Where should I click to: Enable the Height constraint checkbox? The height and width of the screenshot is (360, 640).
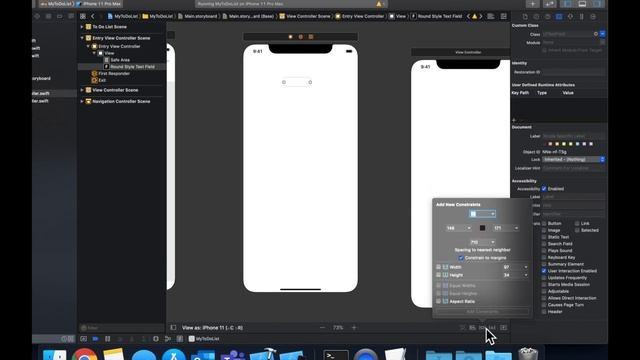pyautogui.click(x=438, y=275)
